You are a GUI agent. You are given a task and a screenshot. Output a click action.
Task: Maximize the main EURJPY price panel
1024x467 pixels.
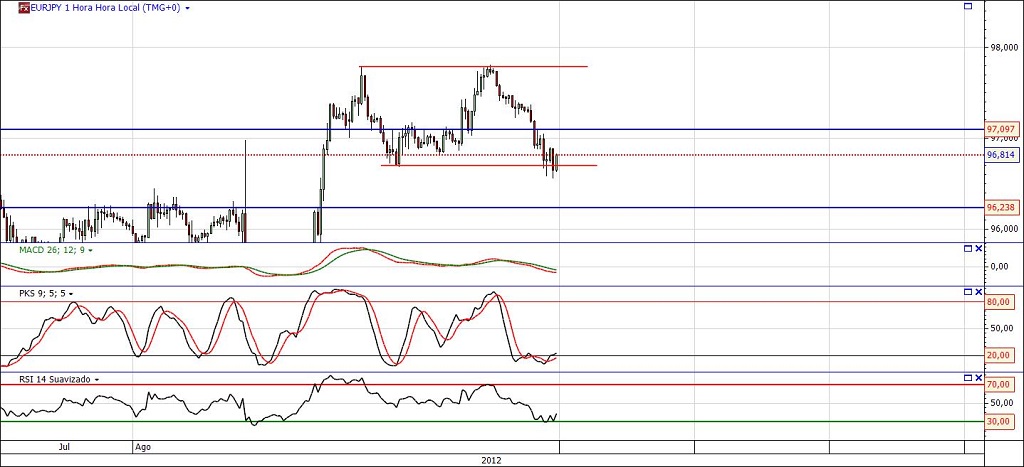tap(968, 6)
